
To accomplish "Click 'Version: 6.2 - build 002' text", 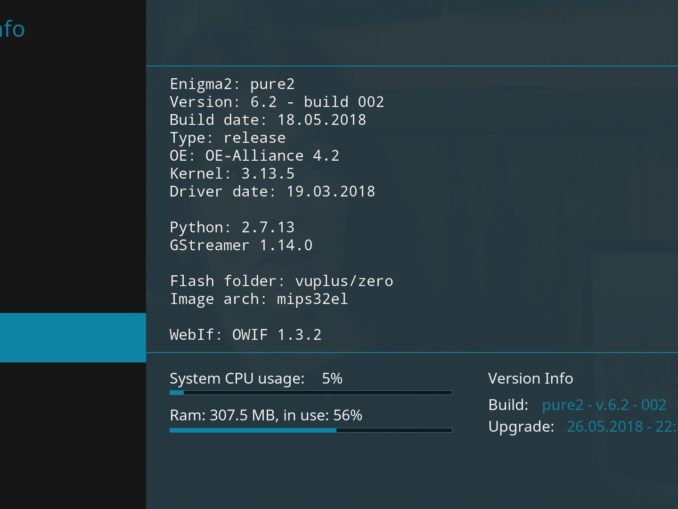I will (x=277, y=102).
